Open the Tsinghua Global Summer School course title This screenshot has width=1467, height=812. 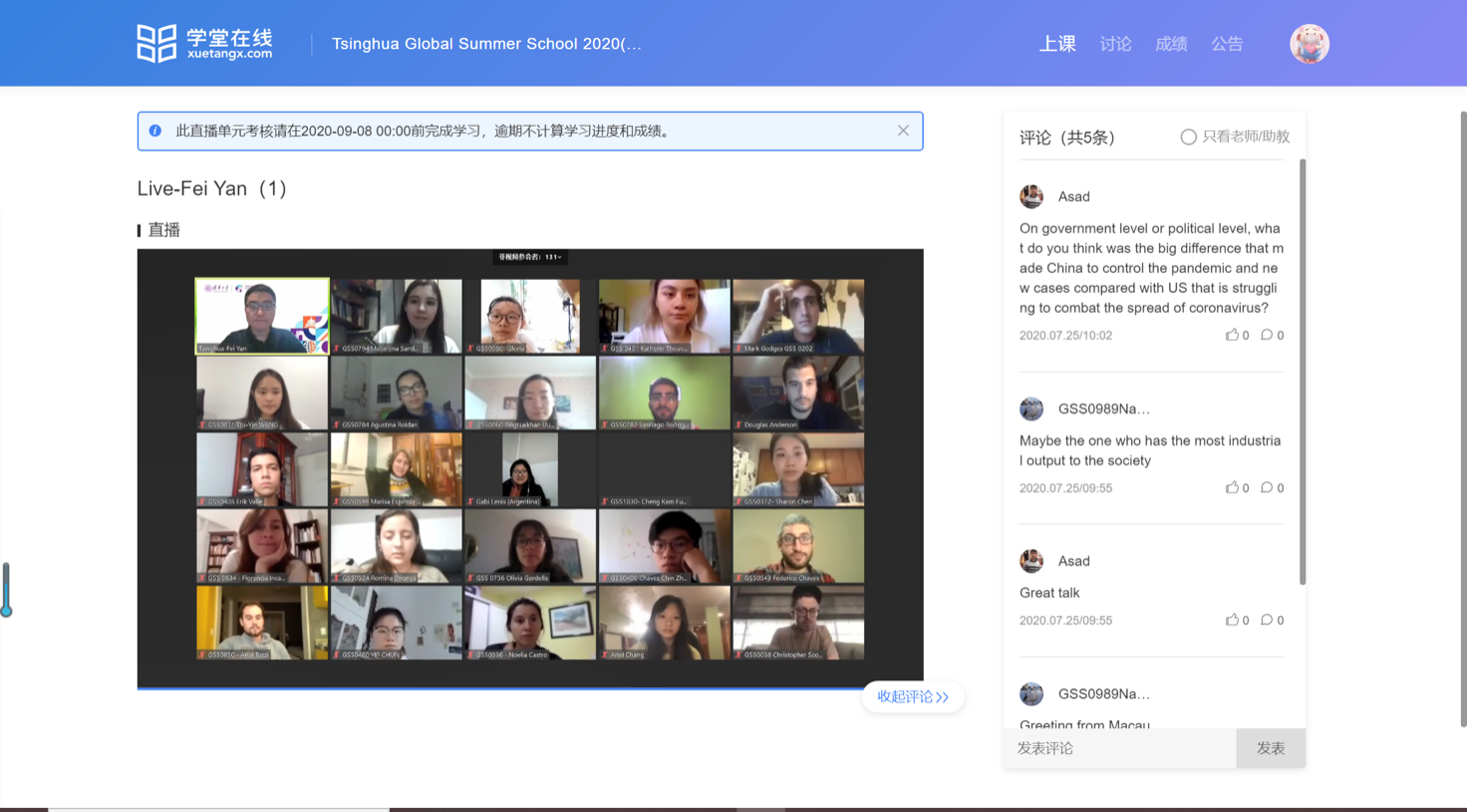(486, 44)
